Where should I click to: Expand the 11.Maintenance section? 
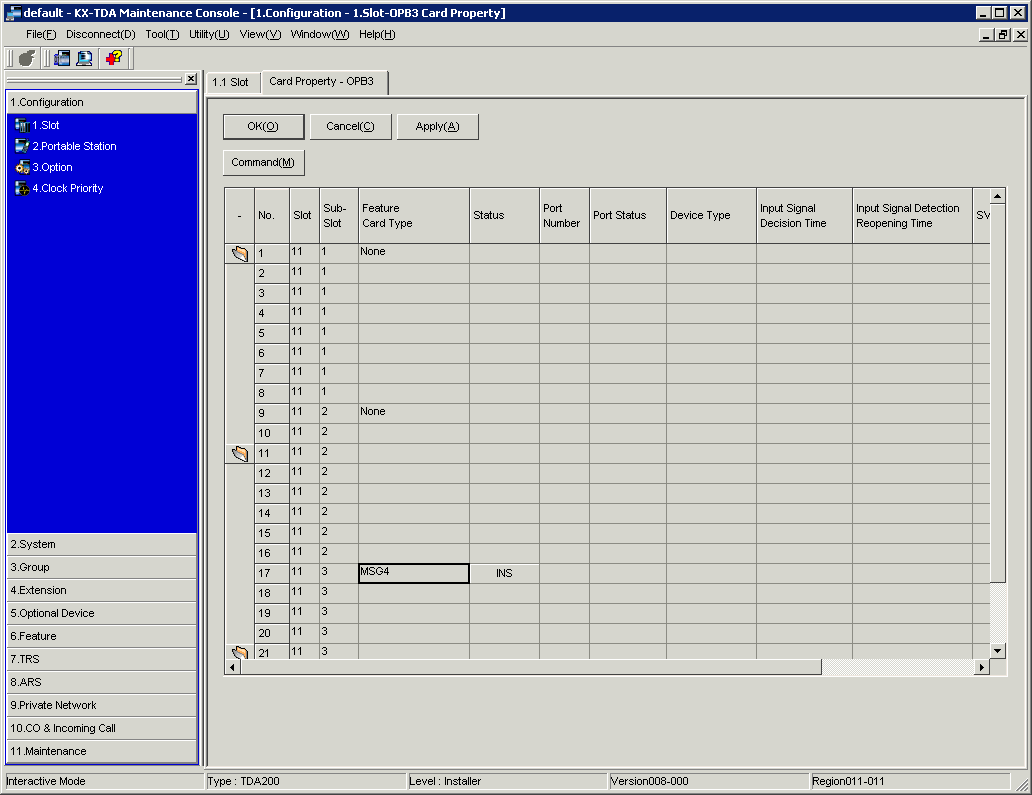102,751
